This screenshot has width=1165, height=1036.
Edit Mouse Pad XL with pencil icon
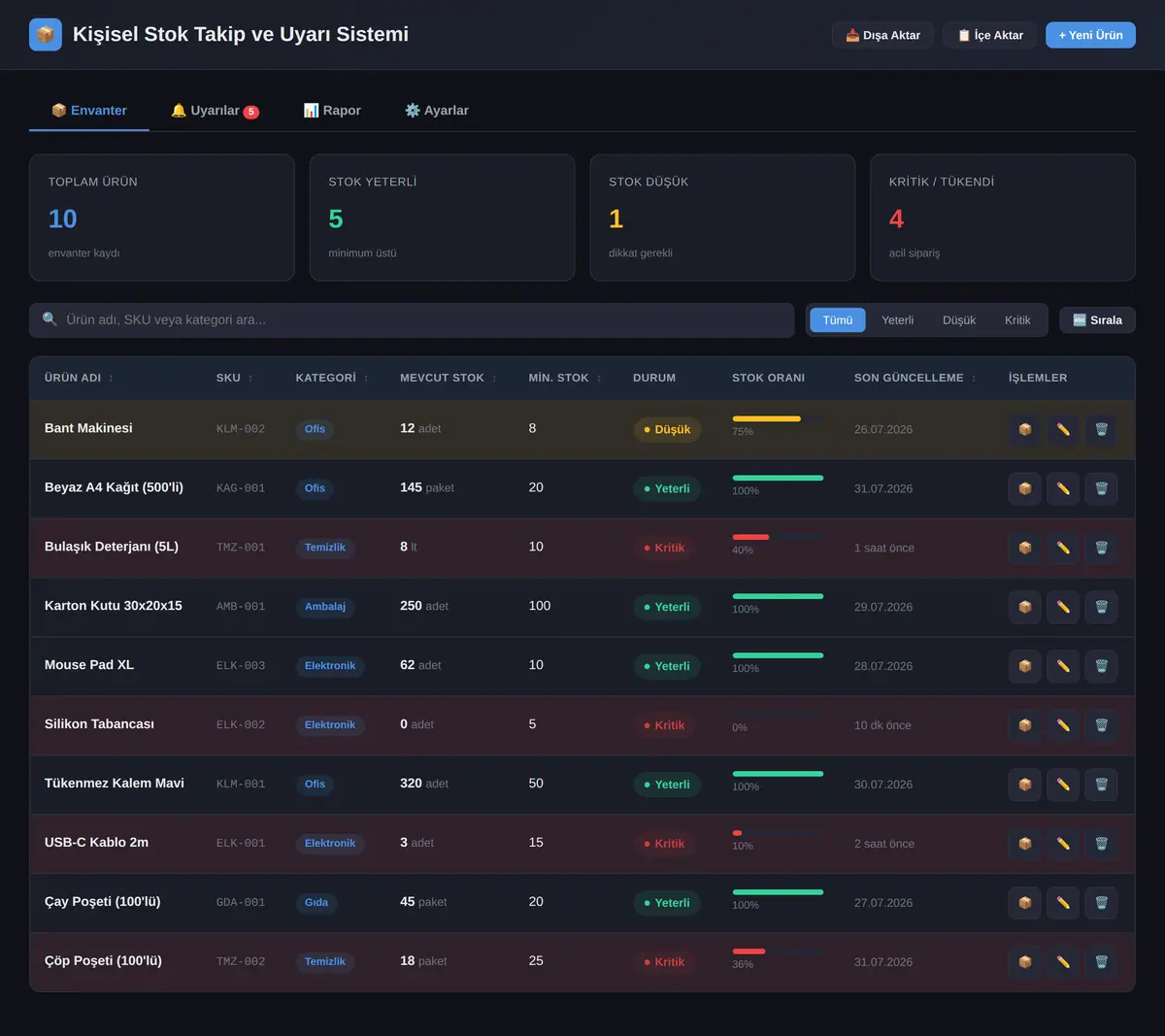[x=1063, y=666]
